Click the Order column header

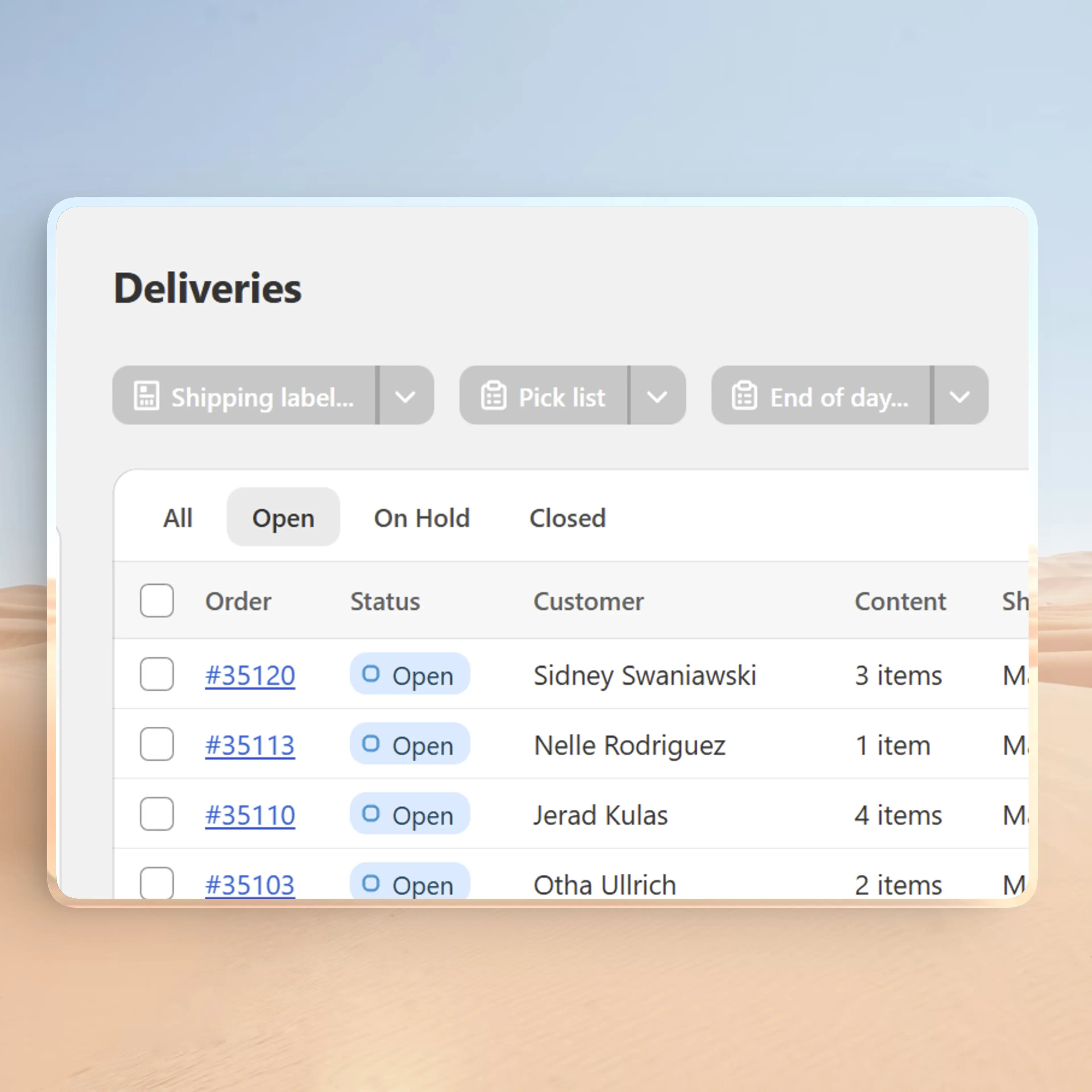239,601
